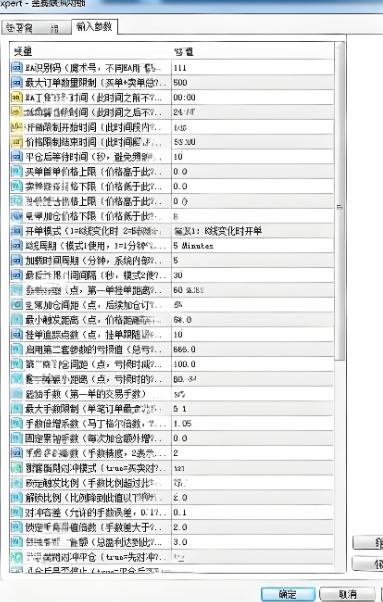Confirm with the 确定 button
This screenshot has width=383, height=602.
point(288,594)
